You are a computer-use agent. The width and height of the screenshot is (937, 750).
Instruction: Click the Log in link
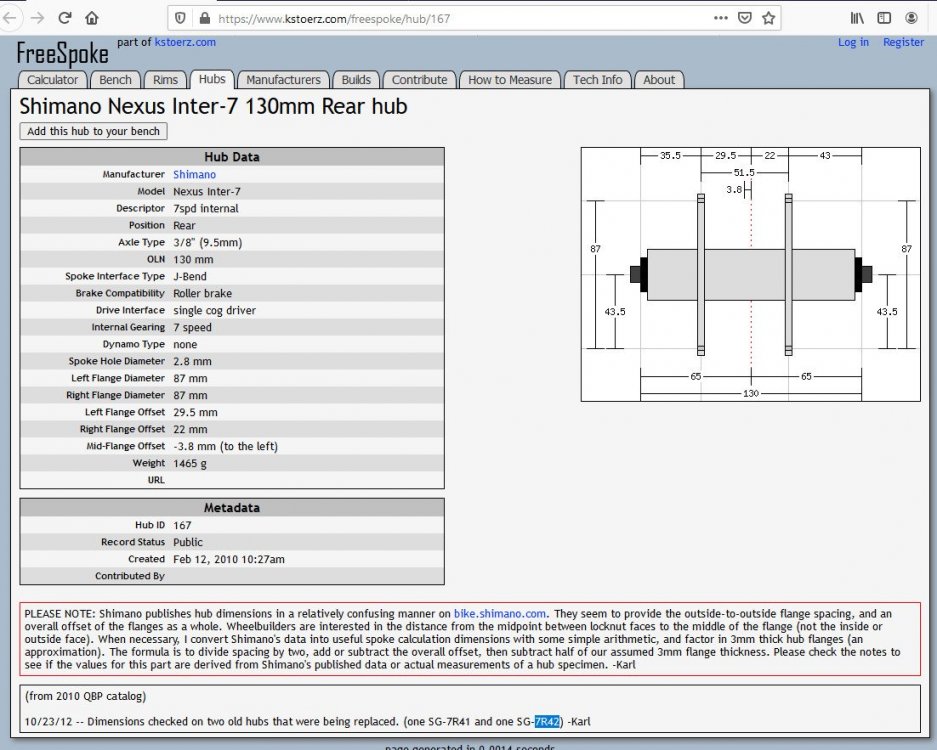point(853,42)
